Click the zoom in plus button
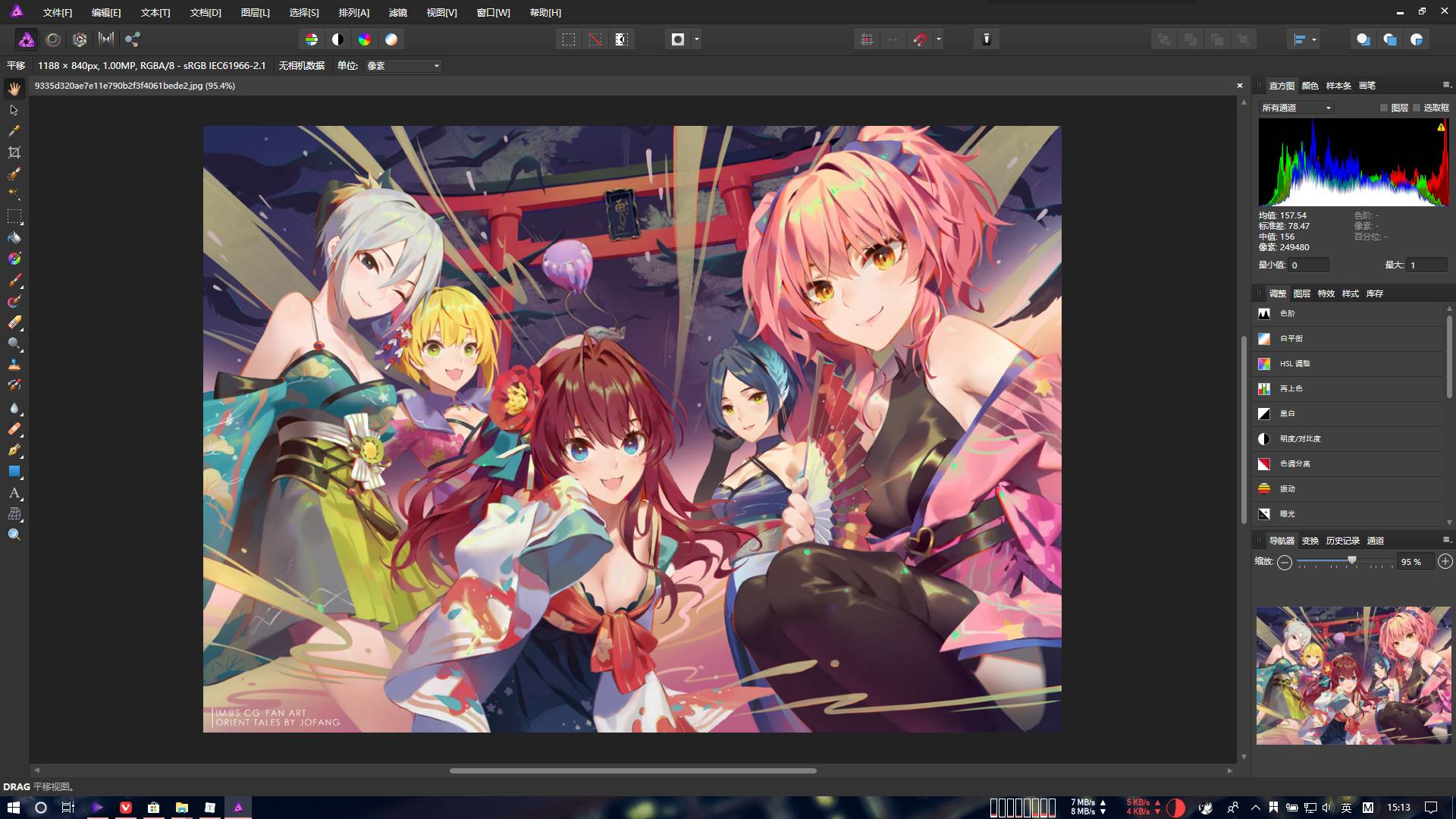 [x=1445, y=562]
